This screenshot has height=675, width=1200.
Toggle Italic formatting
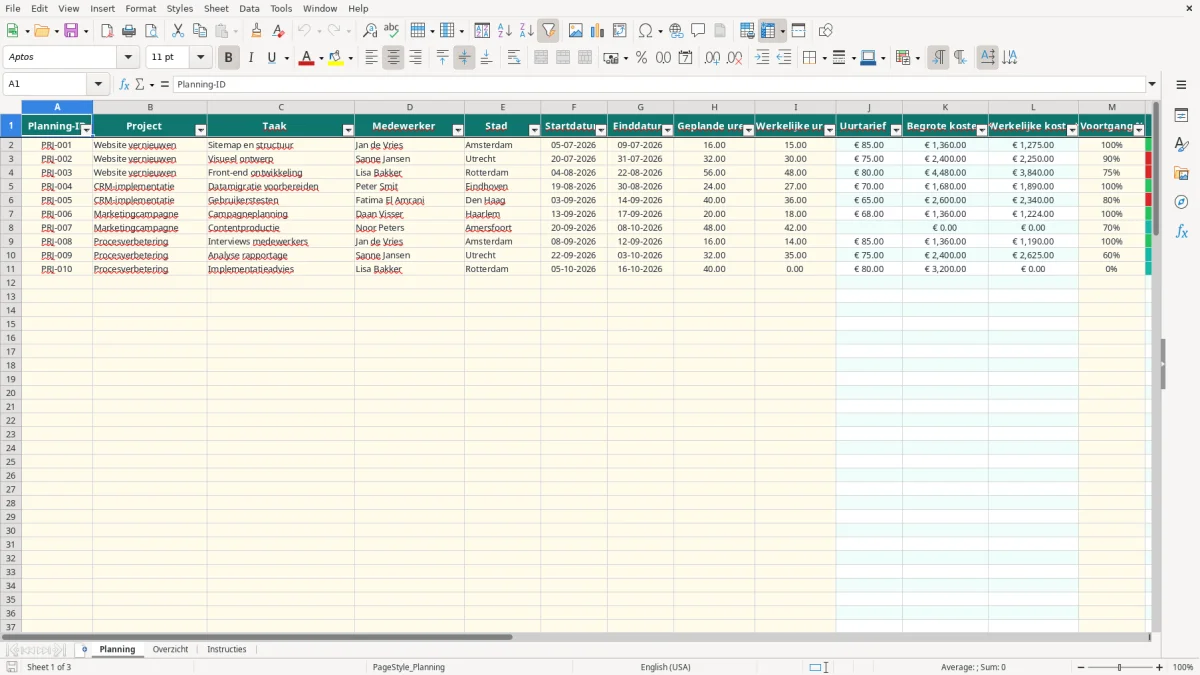251,58
